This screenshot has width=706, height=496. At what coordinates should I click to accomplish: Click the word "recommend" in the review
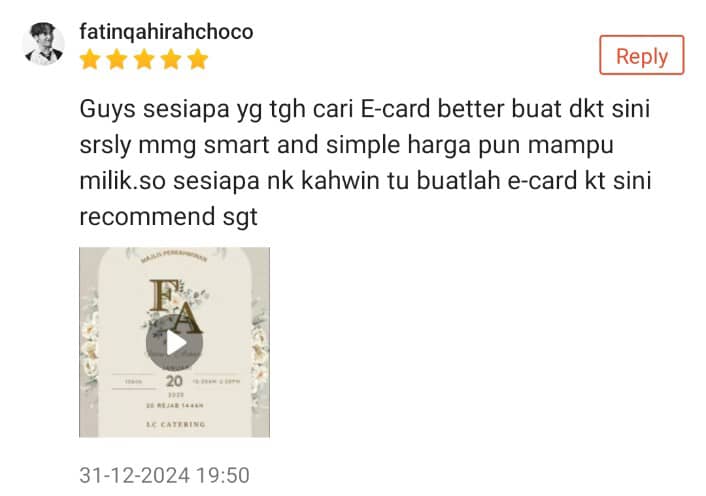tap(147, 216)
